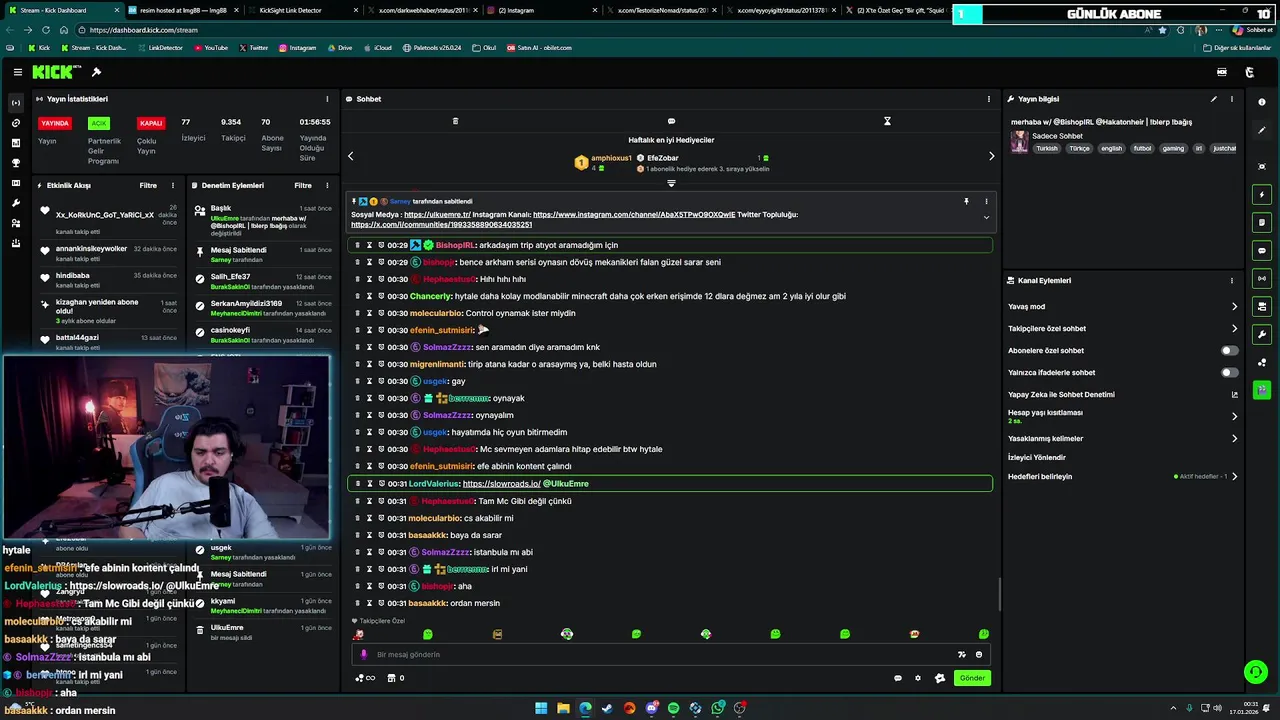Open the YouTube bookmark
This screenshot has height=720, width=1280.
click(x=211, y=48)
